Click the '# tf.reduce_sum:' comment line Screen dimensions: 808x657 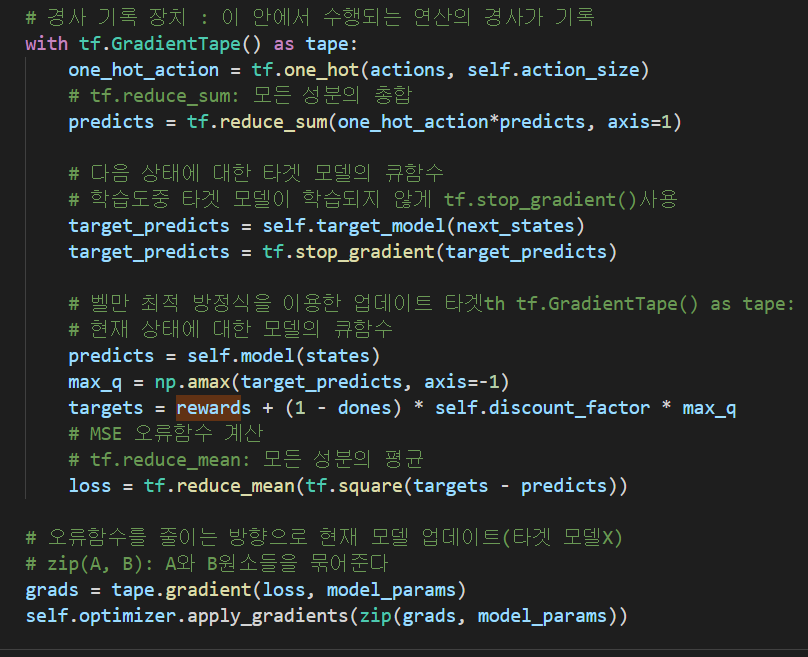(x=240, y=96)
